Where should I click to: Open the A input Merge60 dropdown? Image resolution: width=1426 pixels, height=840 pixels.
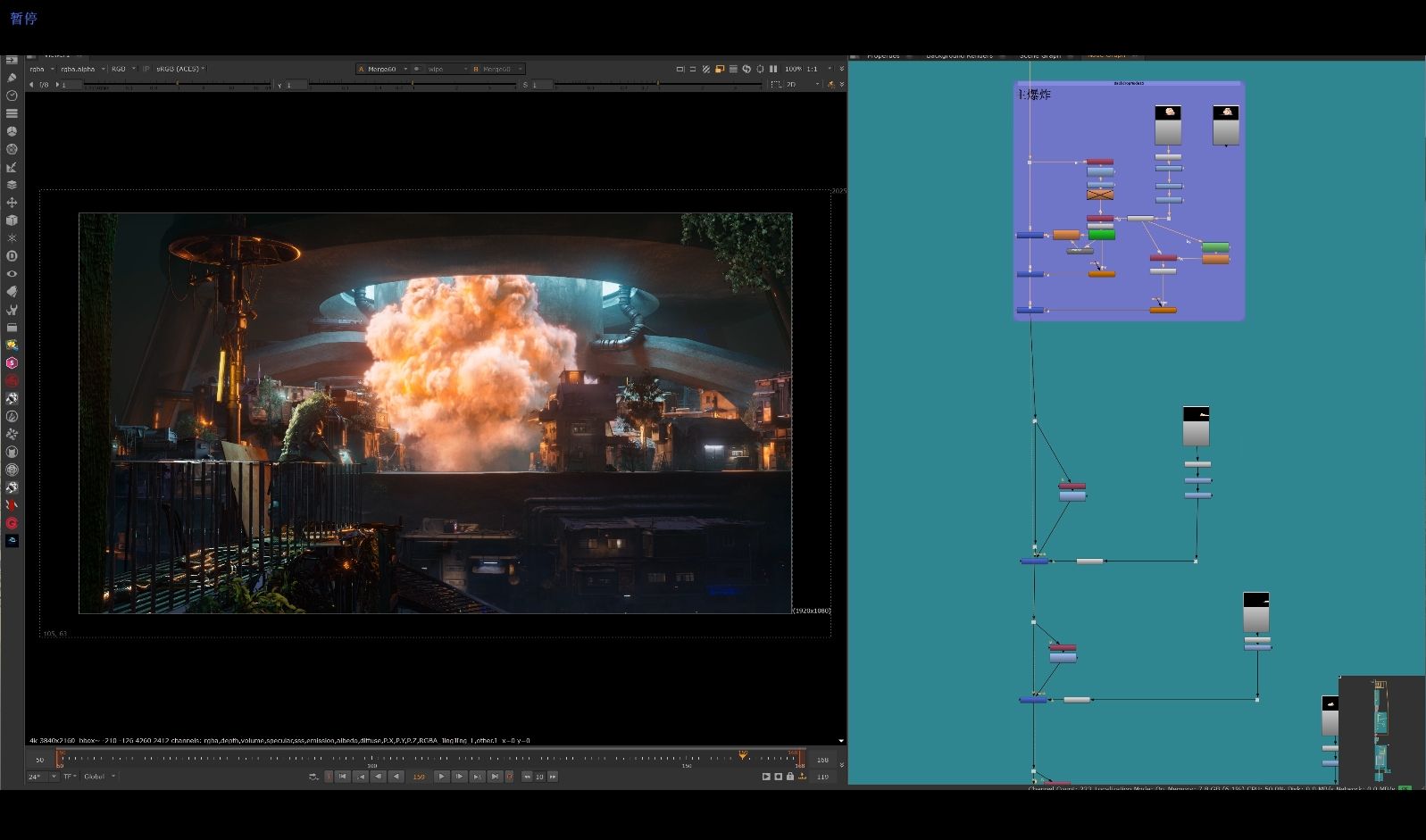[x=382, y=69]
